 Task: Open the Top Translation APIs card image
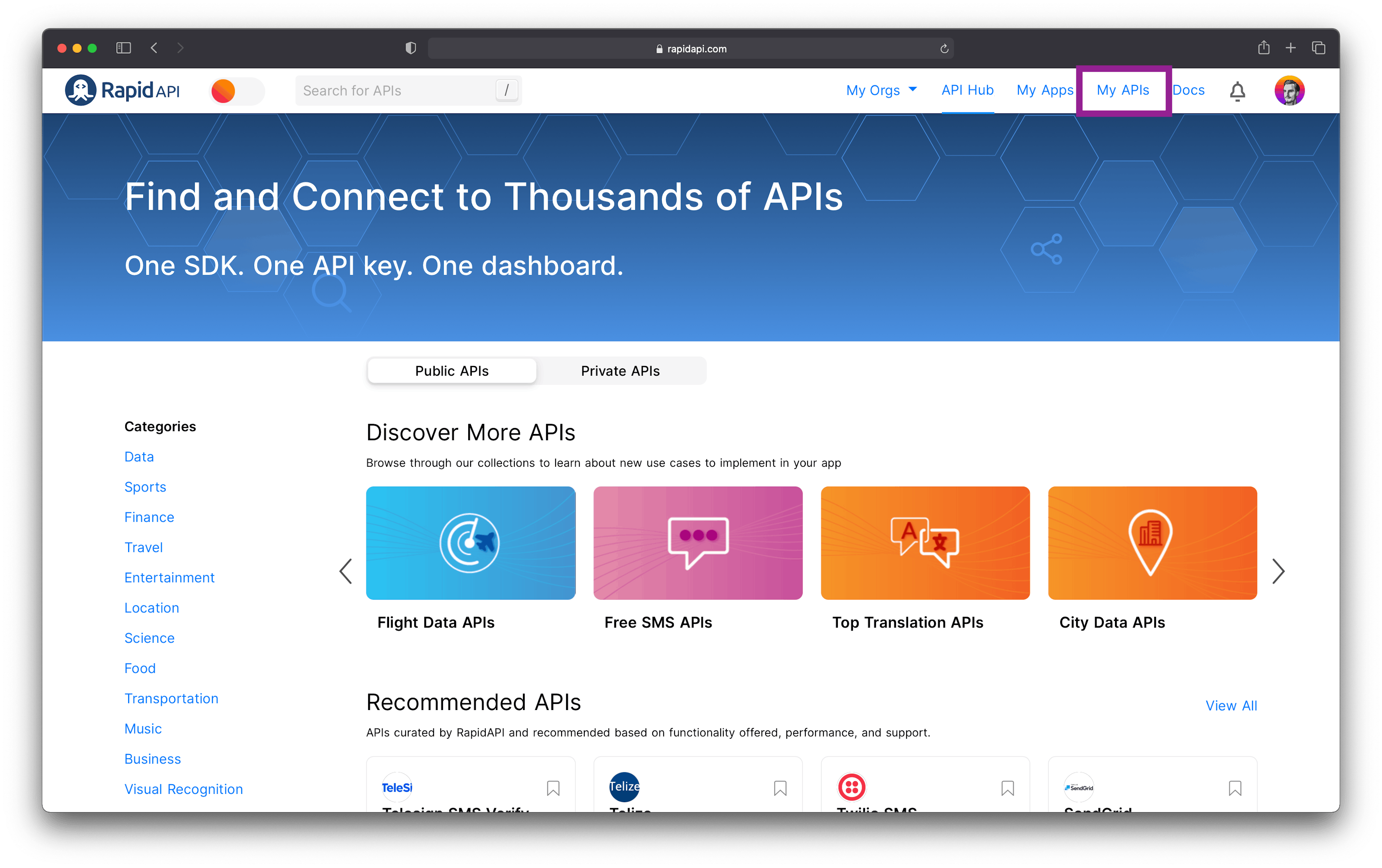pyautogui.click(x=925, y=543)
